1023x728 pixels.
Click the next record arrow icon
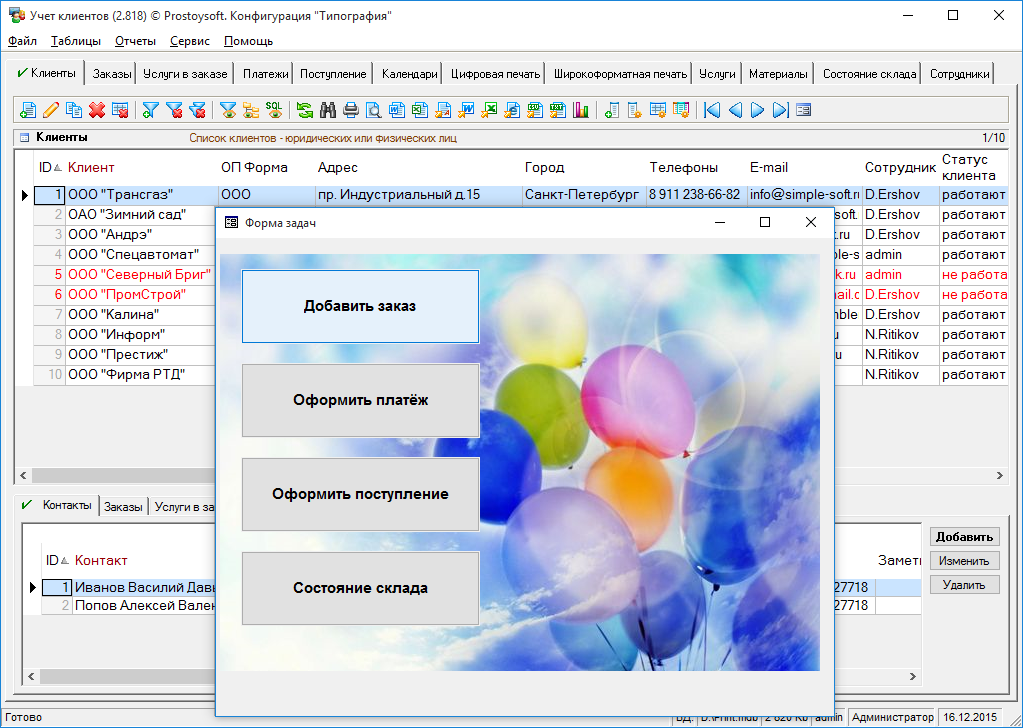click(757, 110)
